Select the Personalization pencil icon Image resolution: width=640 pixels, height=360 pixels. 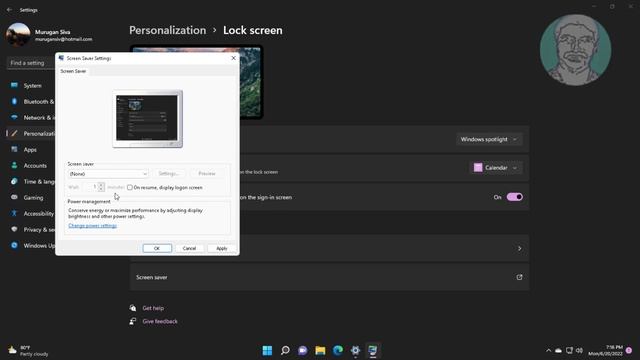coord(15,133)
